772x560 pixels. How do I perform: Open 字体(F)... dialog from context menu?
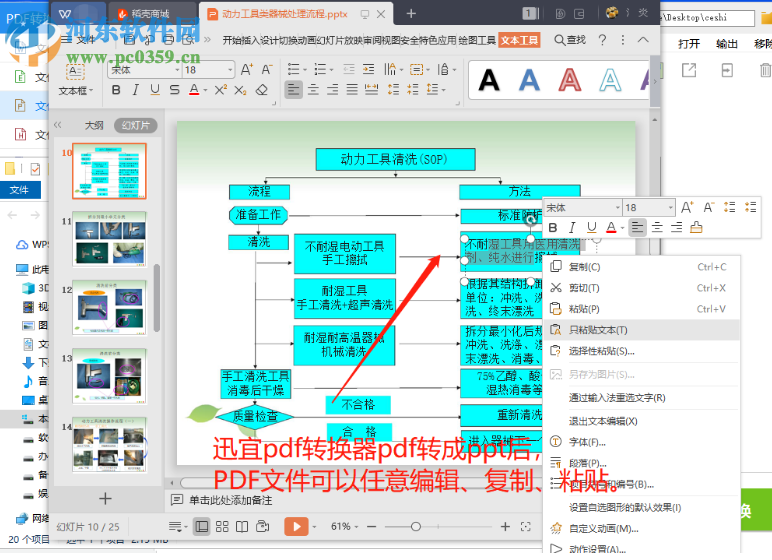[642, 442]
